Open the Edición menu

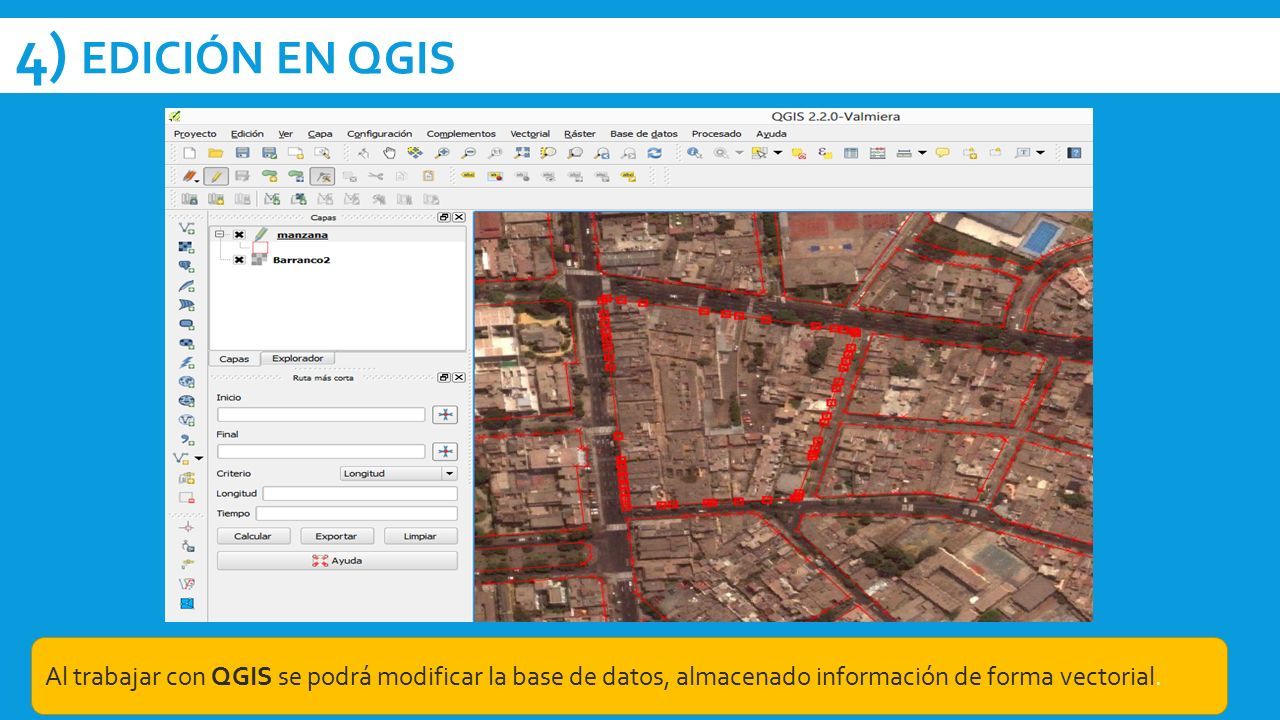click(x=247, y=134)
